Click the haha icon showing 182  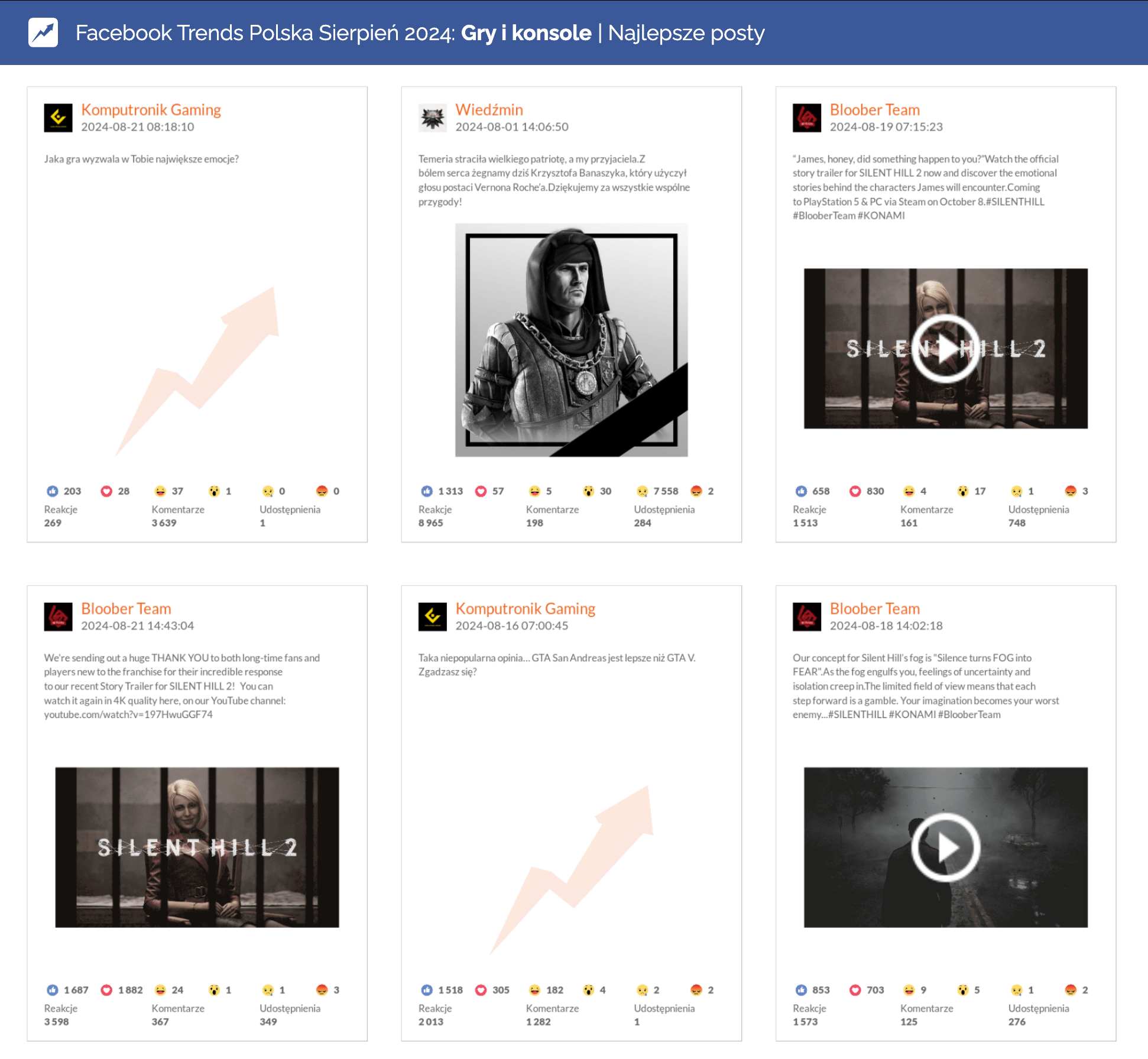coord(535,990)
